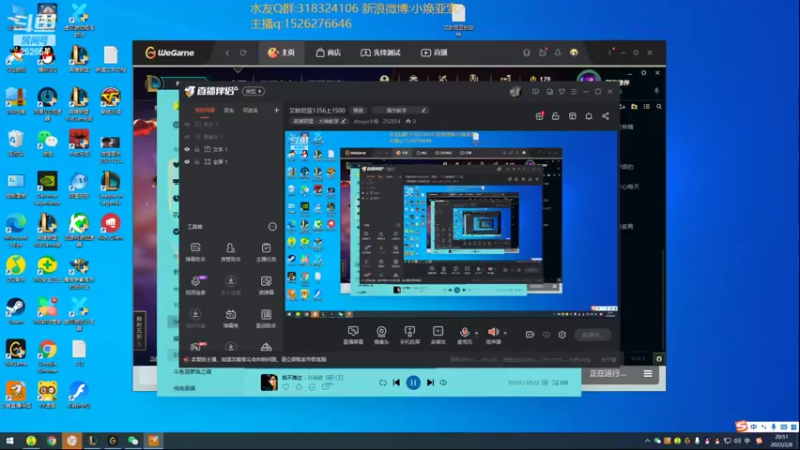
Task: Mute the 扬声器 speaker
Action: 493,335
